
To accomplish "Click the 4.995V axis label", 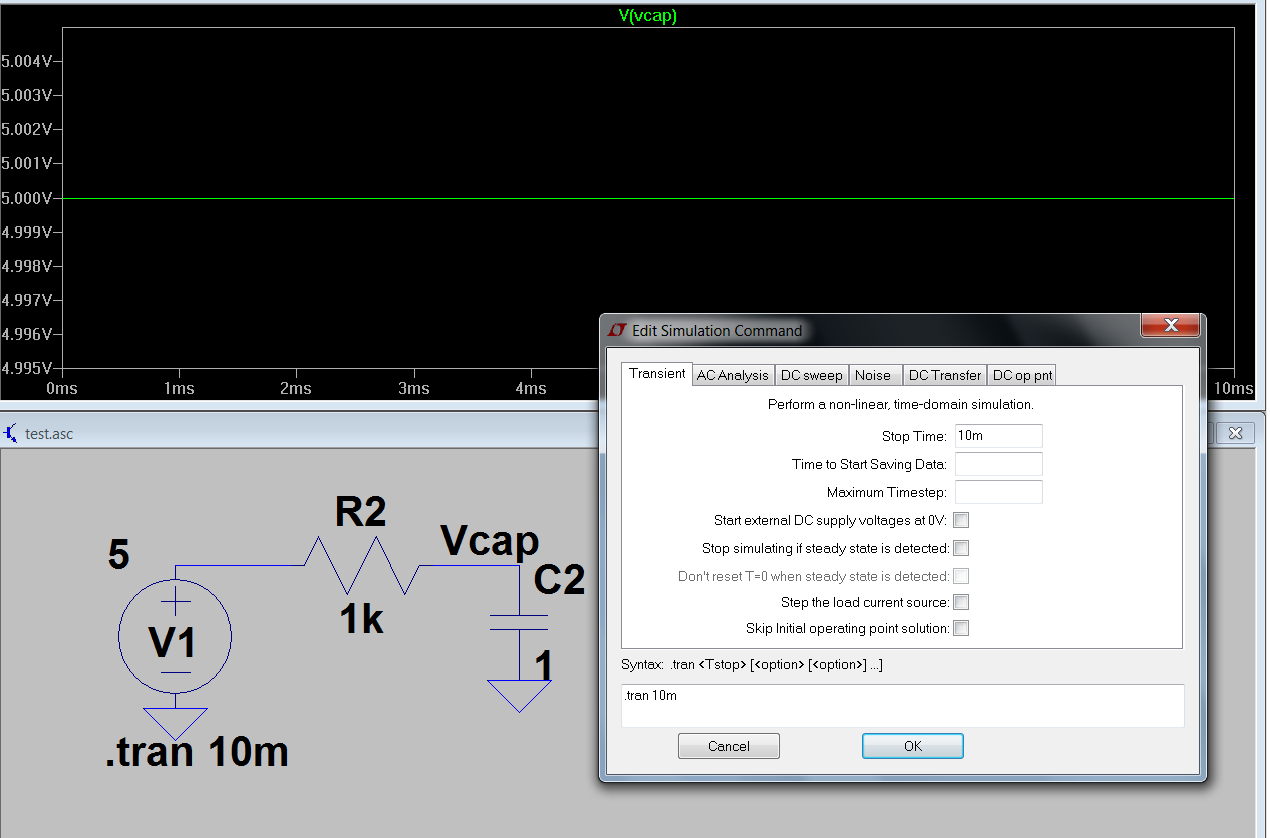I will coord(25,368).
